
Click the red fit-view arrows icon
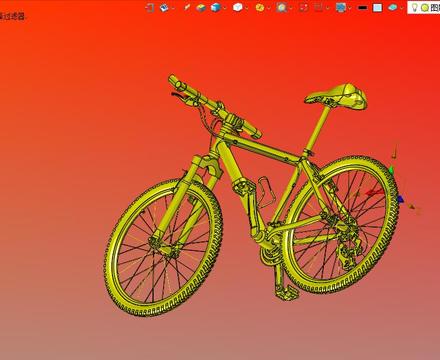(304, 7)
